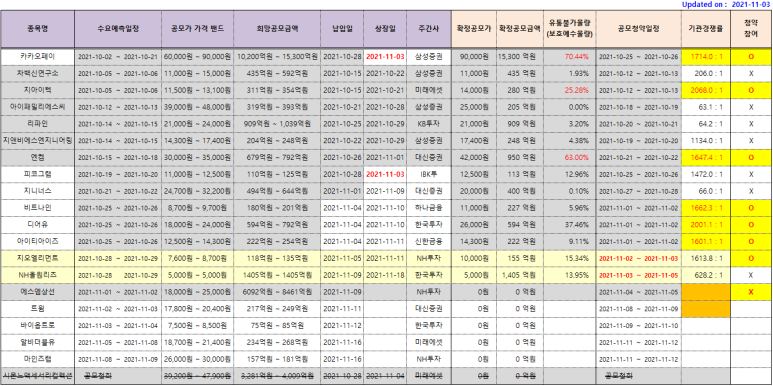Select the 1662.3 : 1 ratio cell
Image resolution: width=773 pixels, height=386 pixels.
coord(705,208)
